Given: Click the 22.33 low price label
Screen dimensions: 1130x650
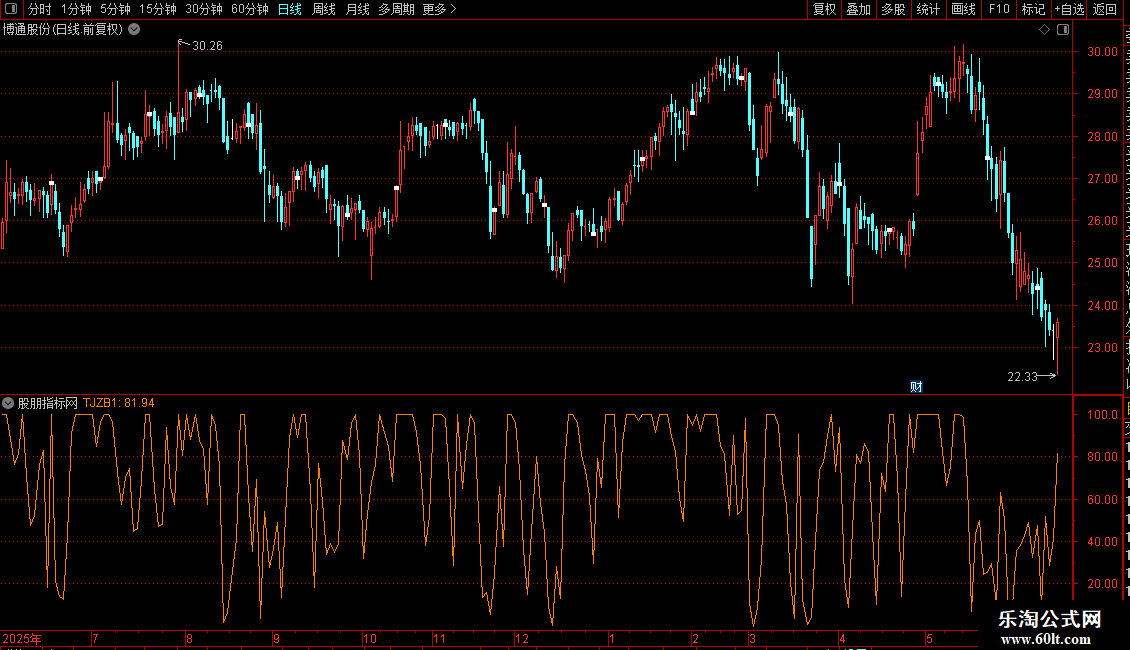Looking at the screenshot, I should (1022, 377).
